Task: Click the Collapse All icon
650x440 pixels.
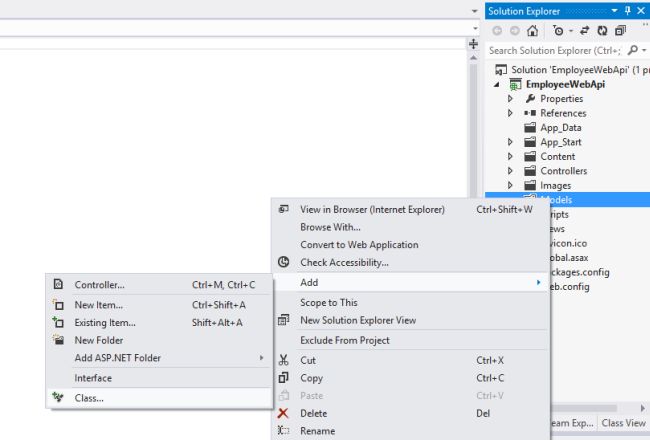Action: click(621, 31)
